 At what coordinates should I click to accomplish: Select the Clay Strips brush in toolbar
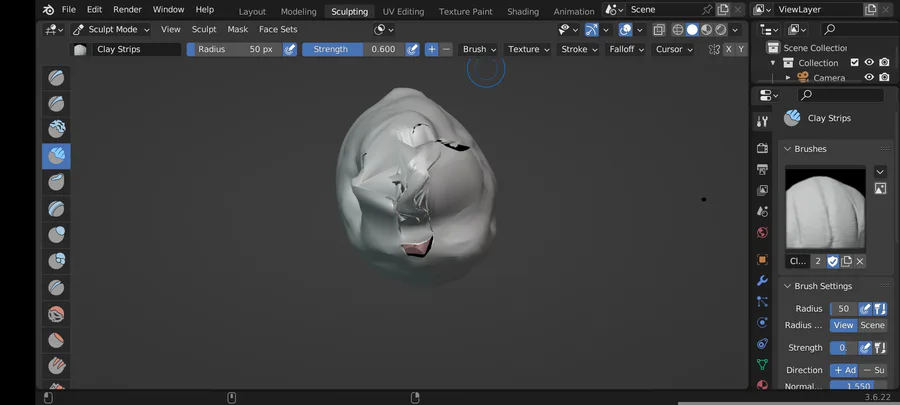56,155
